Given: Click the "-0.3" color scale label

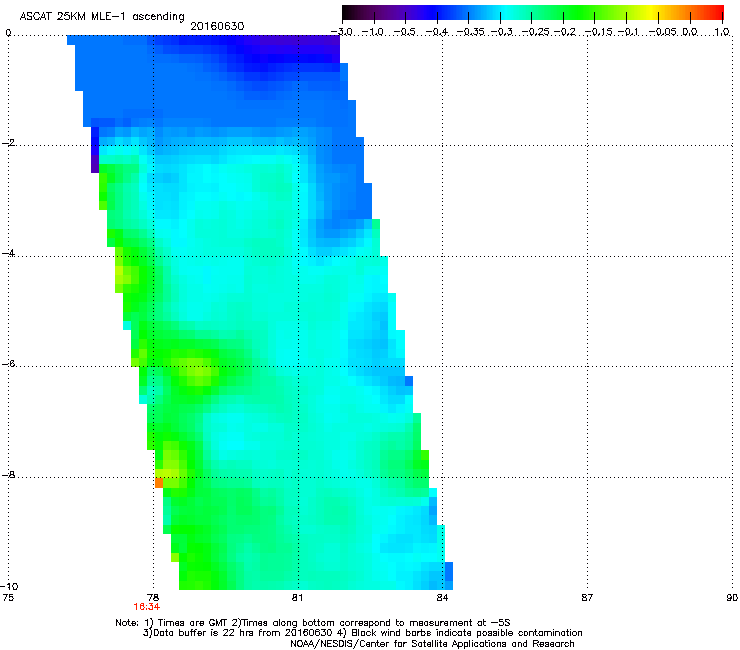Looking at the screenshot, I should pos(502,32).
